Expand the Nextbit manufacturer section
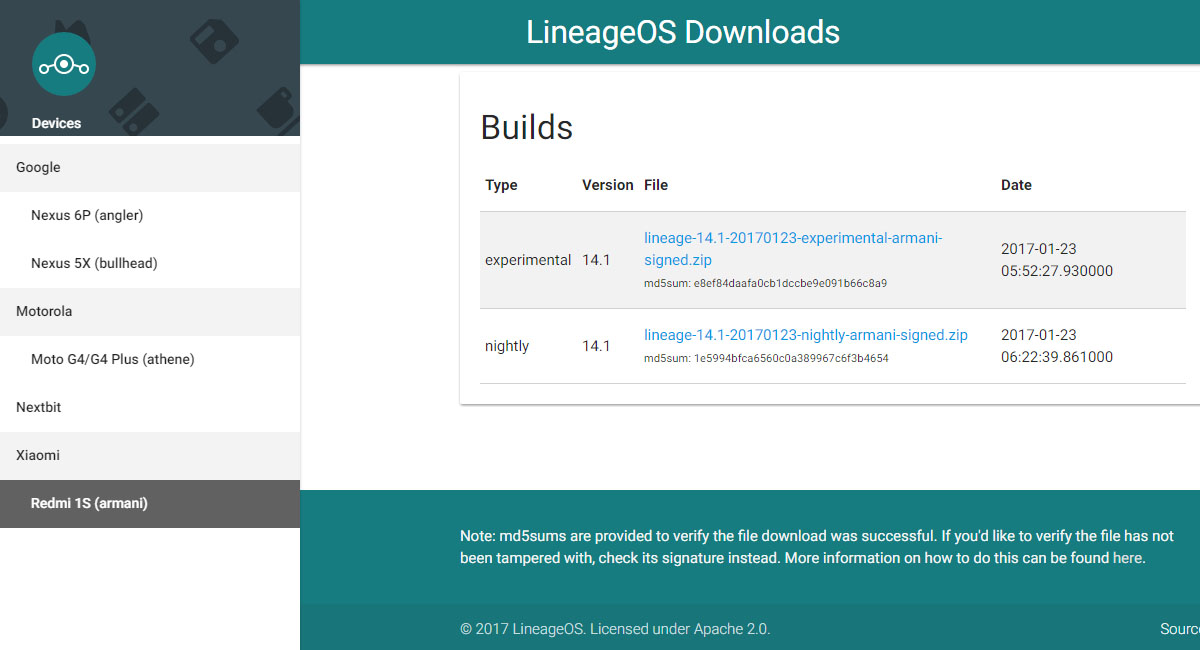This screenshot has width=1200, height=650. click(x=37, y=407)
